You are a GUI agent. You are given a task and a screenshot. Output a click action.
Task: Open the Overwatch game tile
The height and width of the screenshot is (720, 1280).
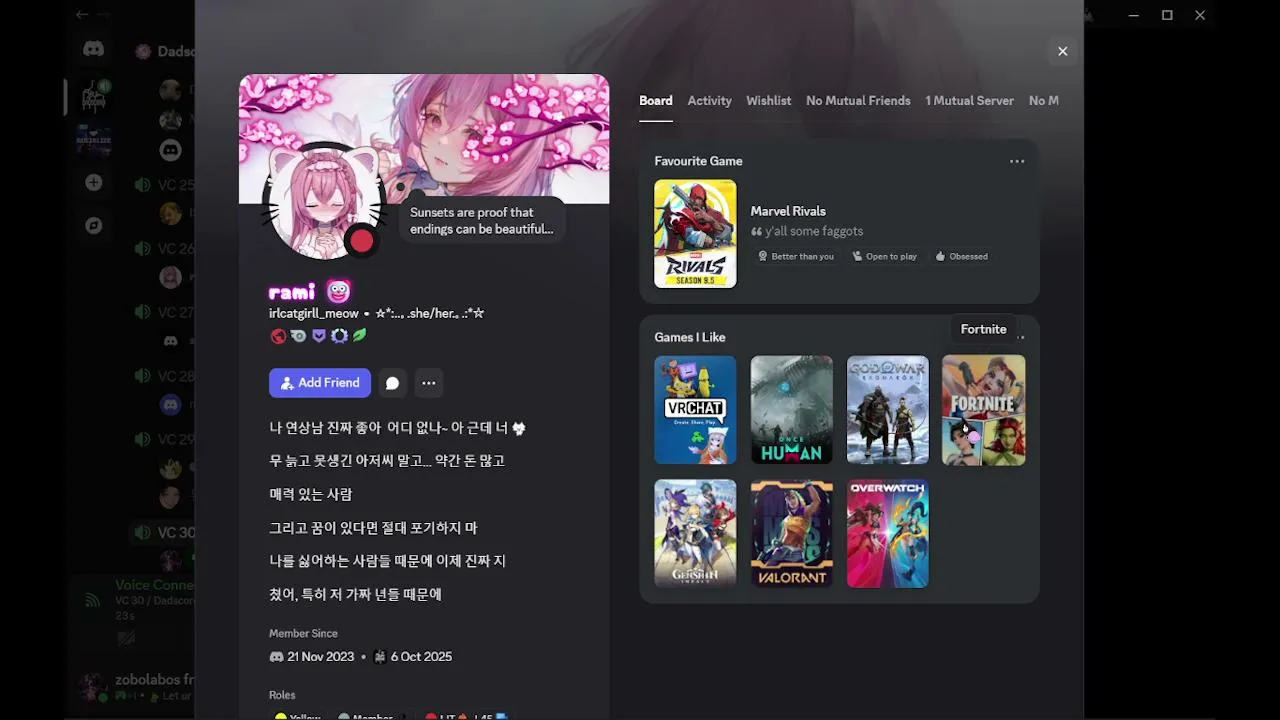(888, 533)
